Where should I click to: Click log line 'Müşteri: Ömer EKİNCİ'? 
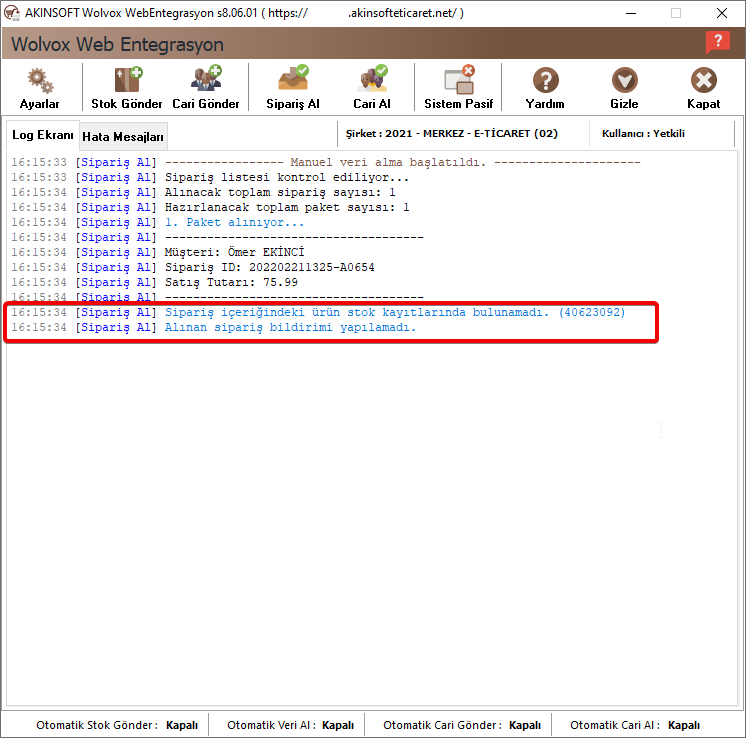point(157,252)
